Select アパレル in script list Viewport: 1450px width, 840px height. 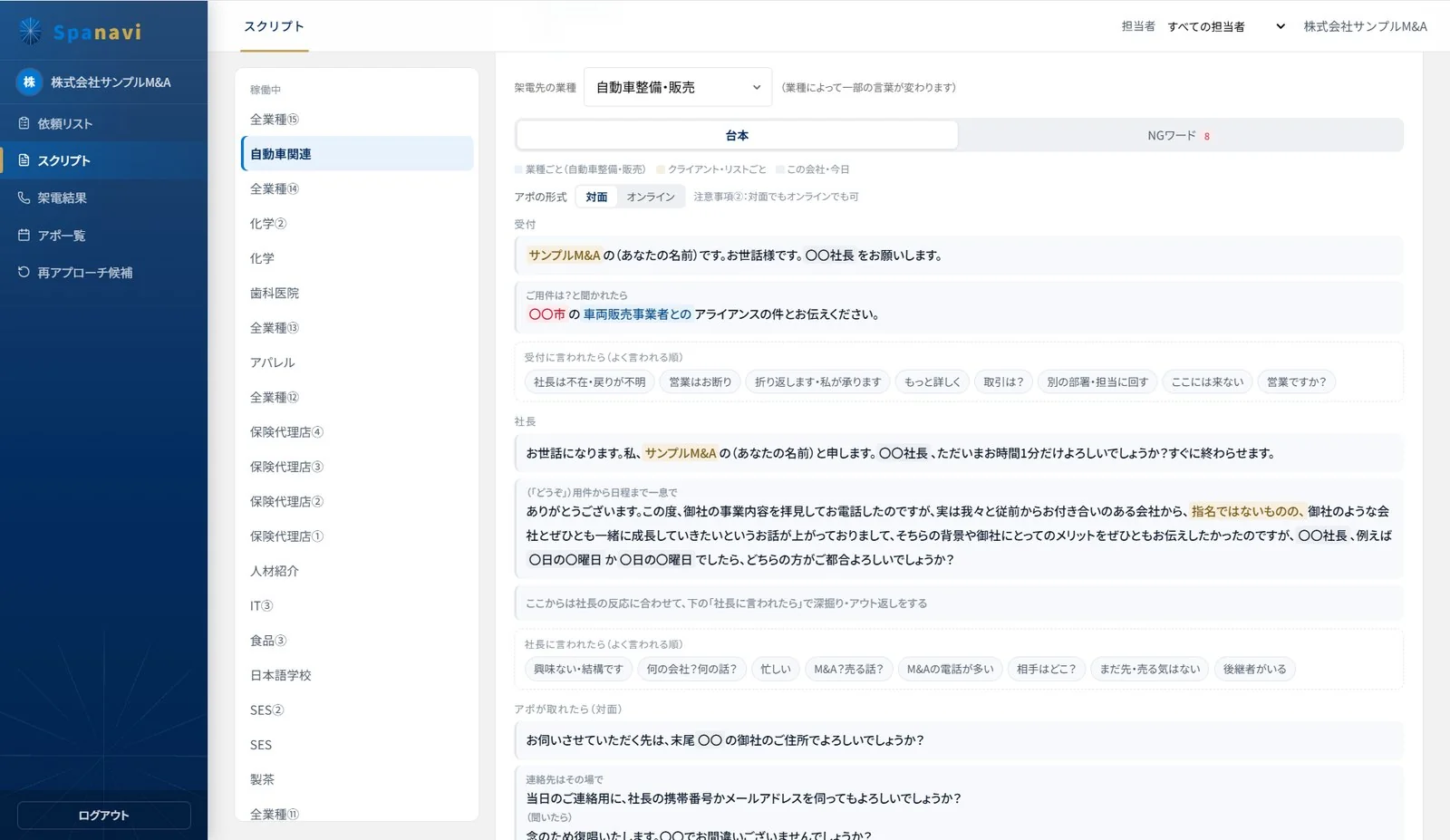(357, 362)
